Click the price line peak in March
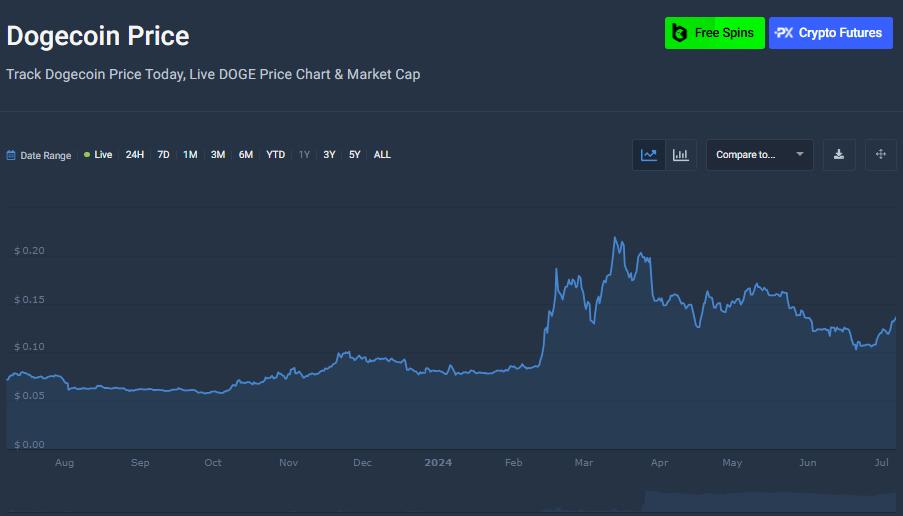The width and height of the screenshot is (903, 516). [616, 238]
